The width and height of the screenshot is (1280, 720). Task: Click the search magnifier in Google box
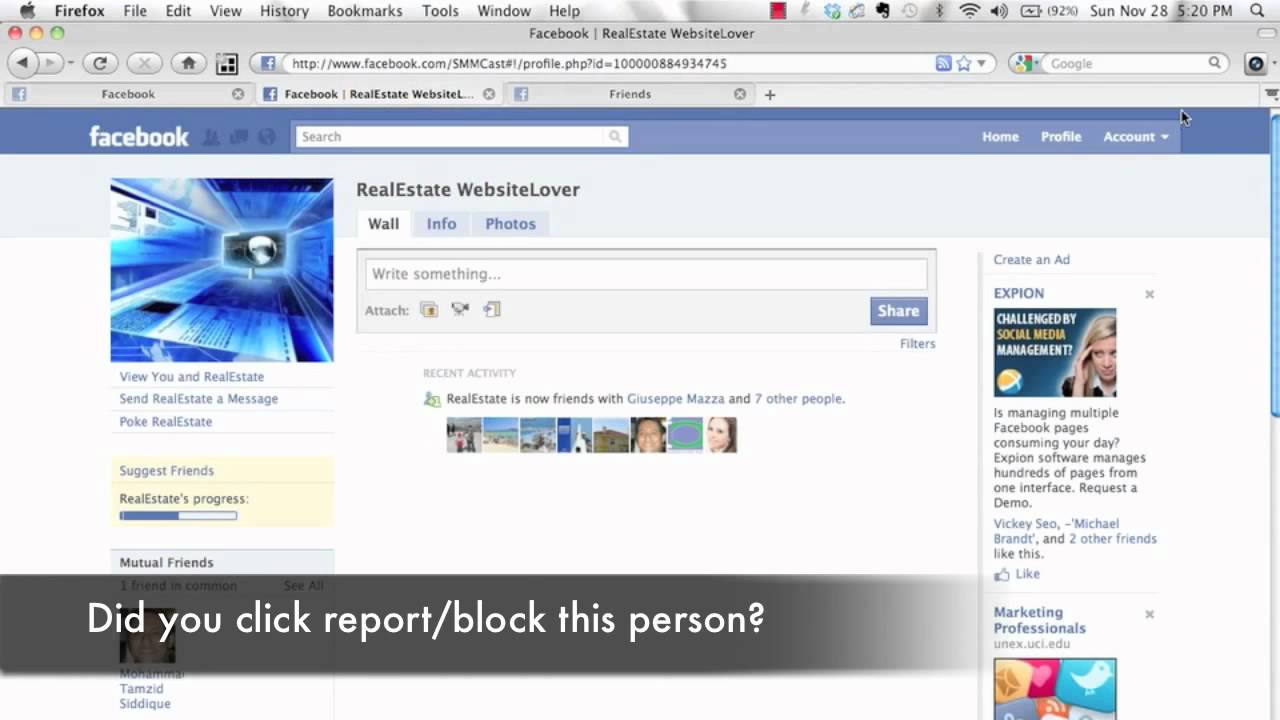[x=1215, y=63]
